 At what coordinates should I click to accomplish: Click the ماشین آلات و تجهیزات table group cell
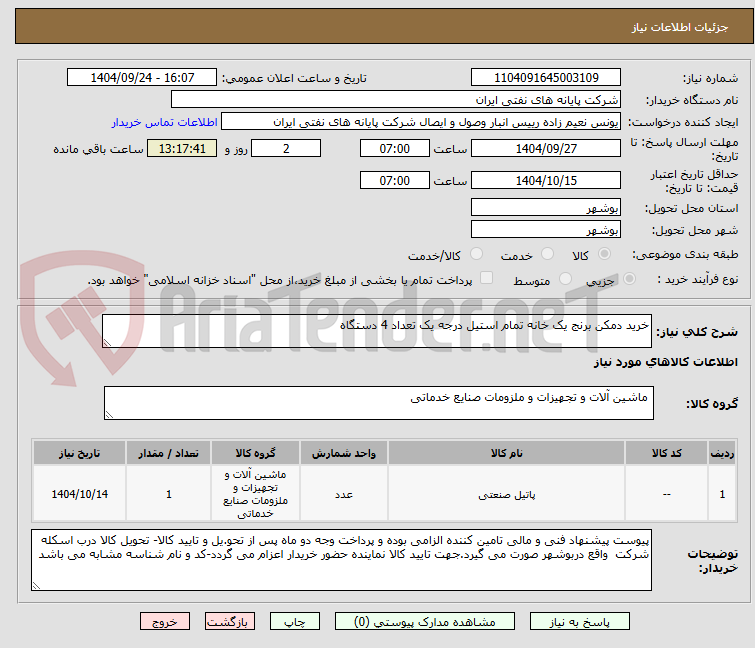(255, 493)
